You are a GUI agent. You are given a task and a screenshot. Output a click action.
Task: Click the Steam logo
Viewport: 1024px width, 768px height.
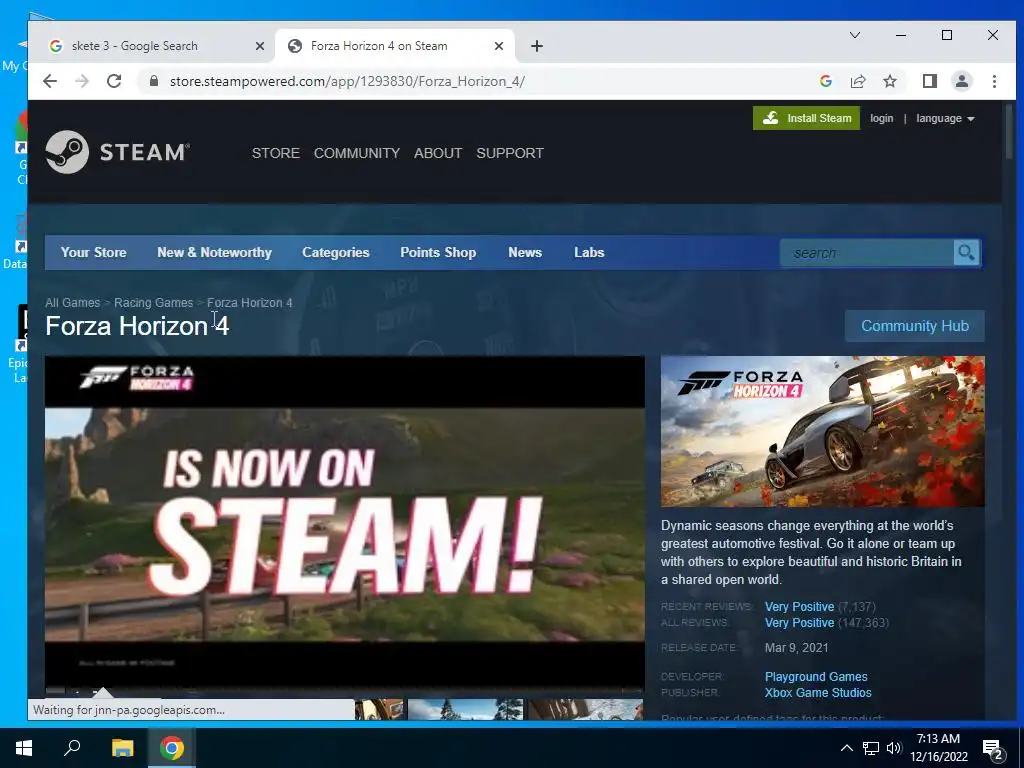[118, 152]
